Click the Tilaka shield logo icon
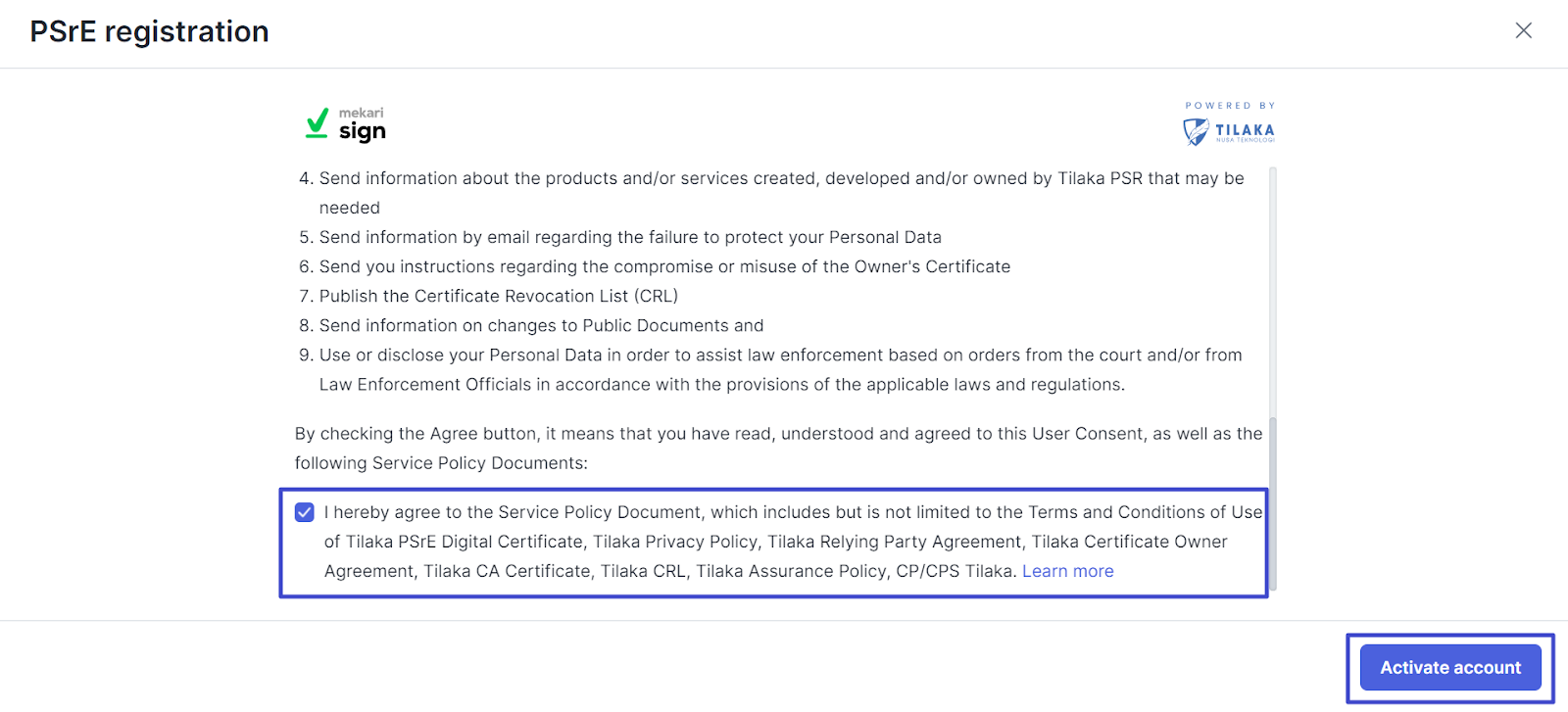The image size is (1568, 712). tap(1195, 131)
